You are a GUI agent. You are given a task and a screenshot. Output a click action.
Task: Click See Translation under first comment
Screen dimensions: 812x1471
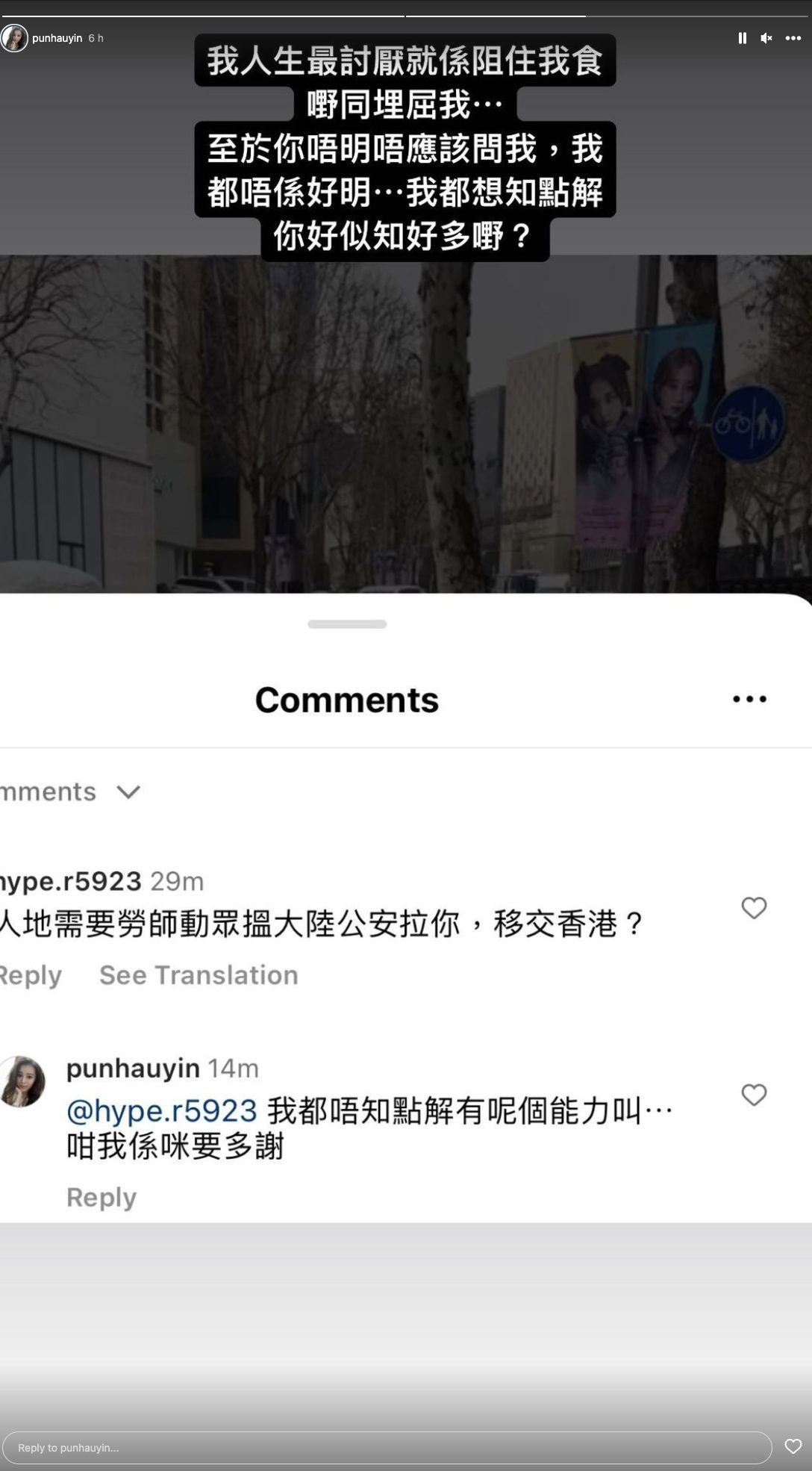pyautogui.click(x=199, y=974)
